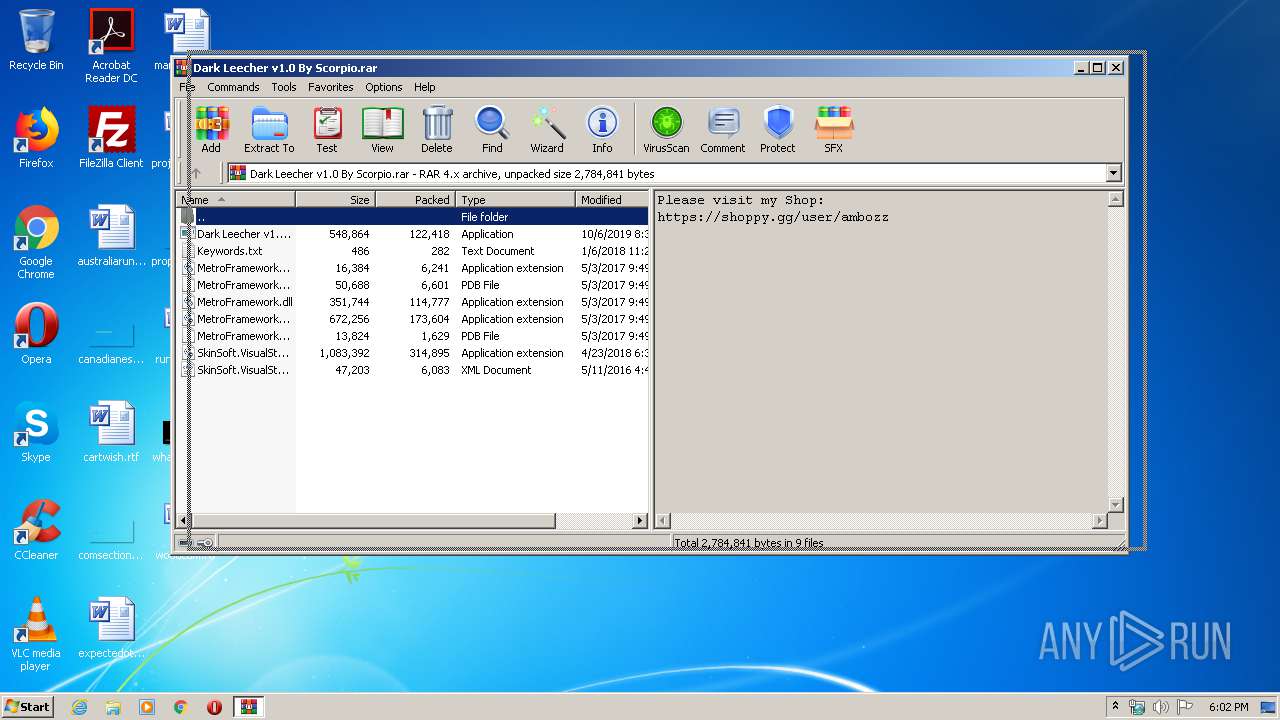The width and height of the screenshot is (1280, 720).
Task: Open the Help menu
Action: tap(425, 87)
